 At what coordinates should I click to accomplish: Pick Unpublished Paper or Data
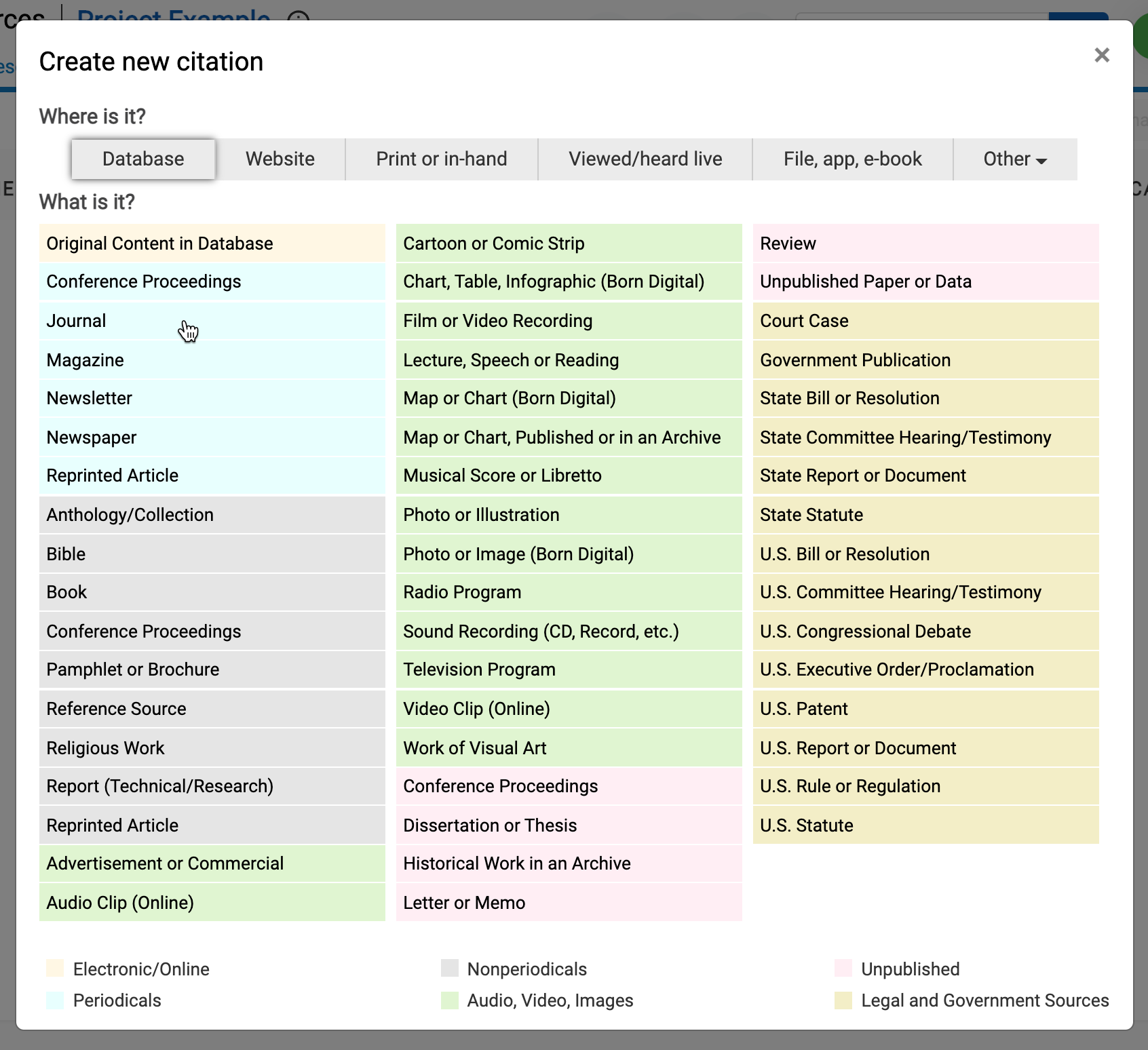click(x=926, y=281)
